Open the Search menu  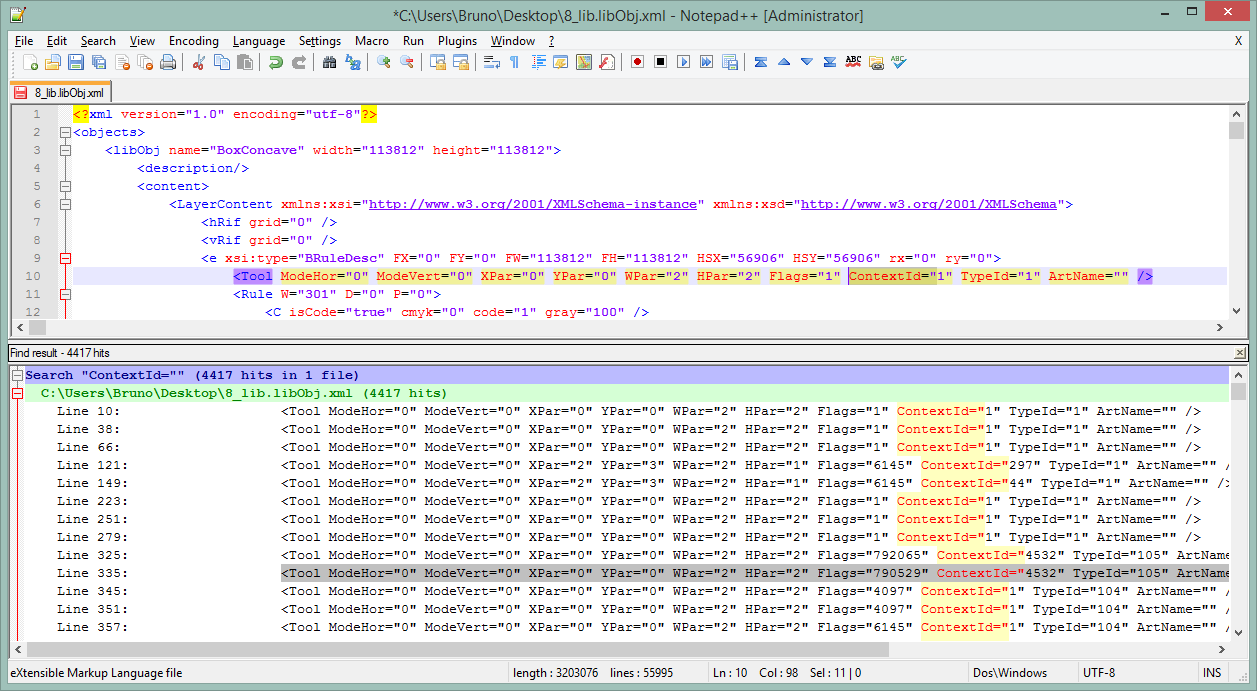tap(98, 41)
